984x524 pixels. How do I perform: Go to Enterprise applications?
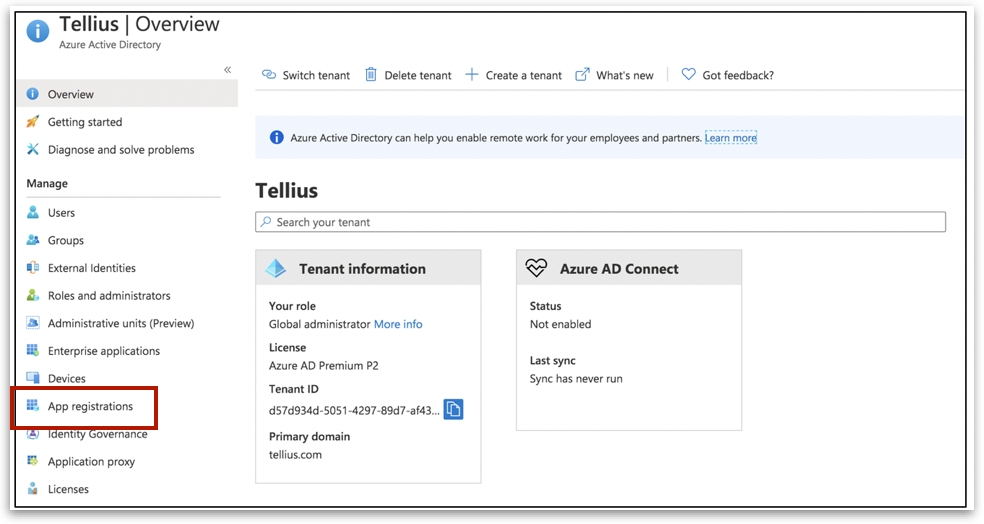103,351
